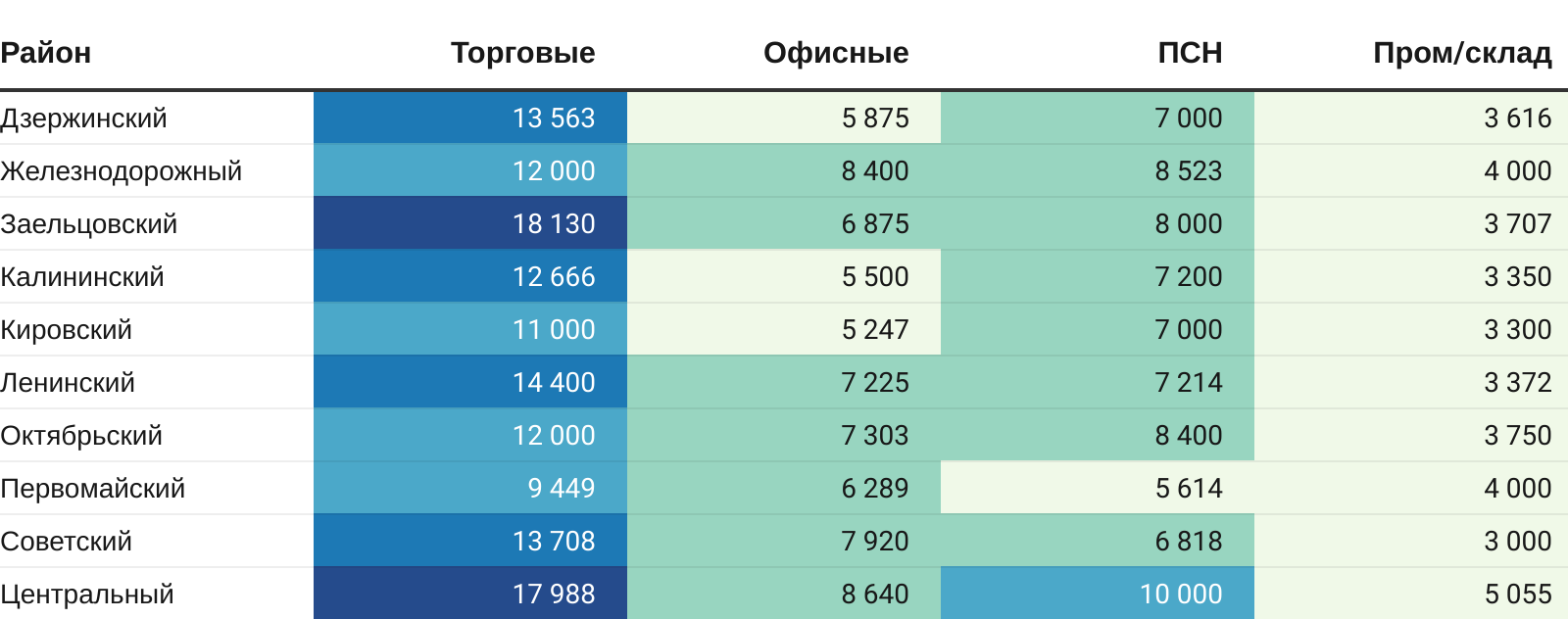Click the Торговые column header
The height and width of the screenshot is (619, 1568).
pyautogui.click(x=522, y=53)
